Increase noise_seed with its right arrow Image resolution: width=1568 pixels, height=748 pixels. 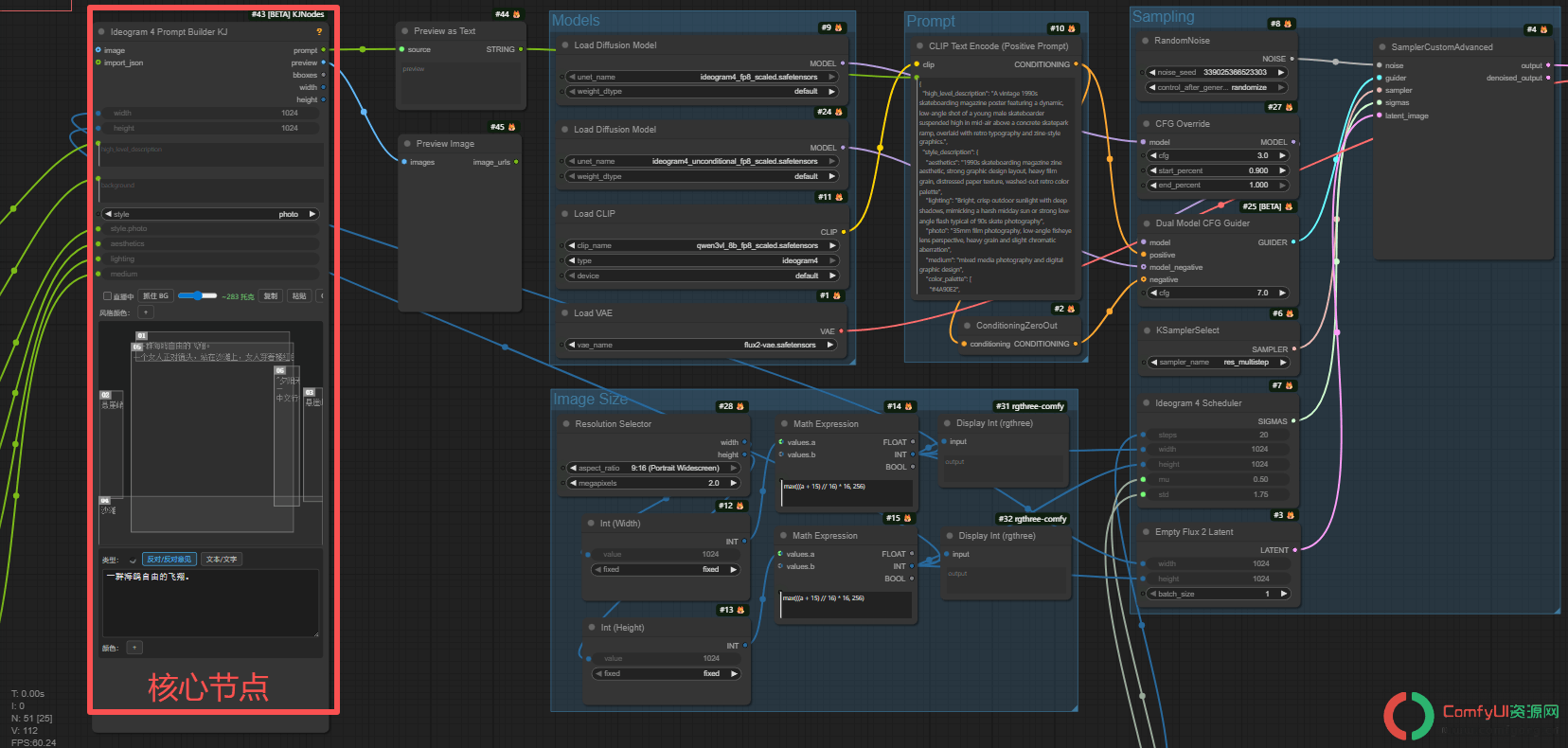[x=1280, y=72]
